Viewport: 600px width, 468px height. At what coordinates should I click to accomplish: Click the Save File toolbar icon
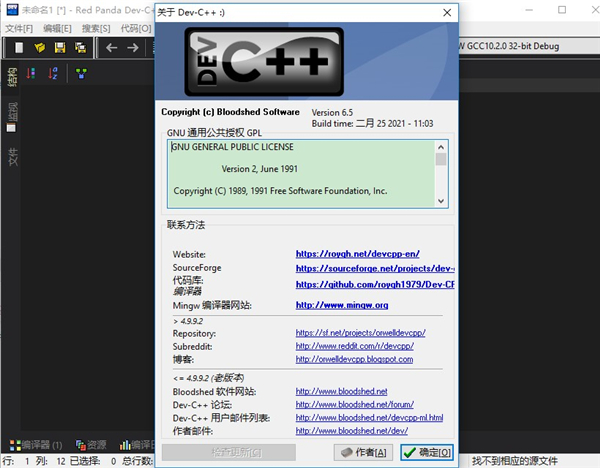pyautogui.click(x=60, y=47)
